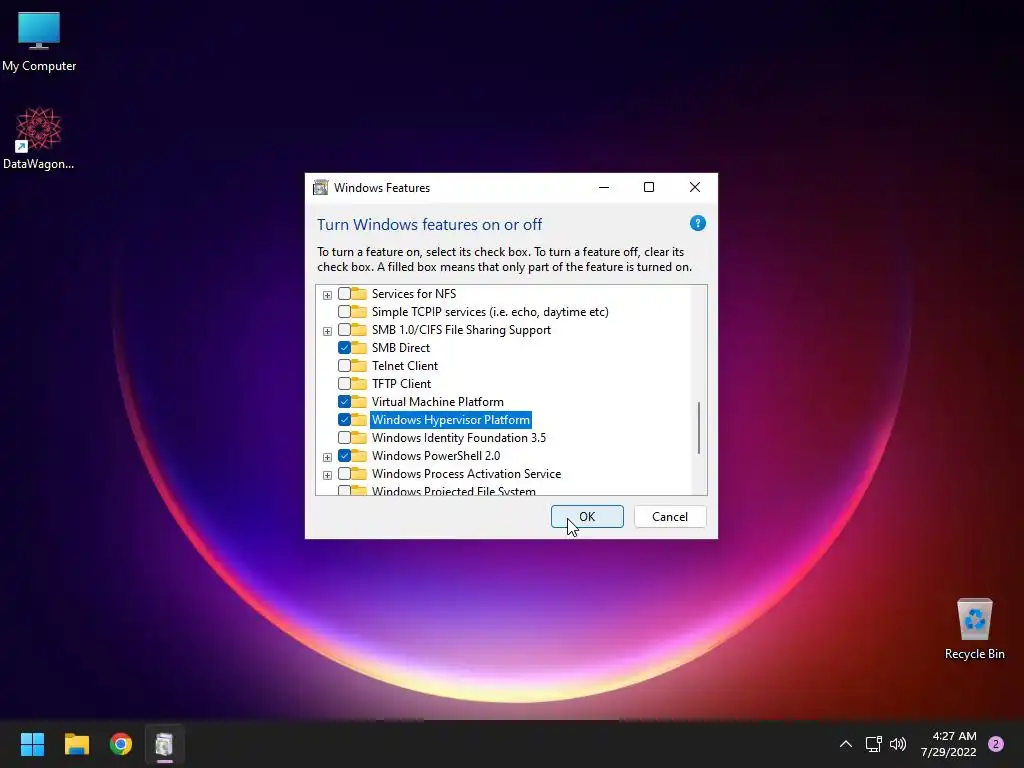
Task: Enable Windows Identity Foundation 3.5 checkbox
Action: (344, 438)
